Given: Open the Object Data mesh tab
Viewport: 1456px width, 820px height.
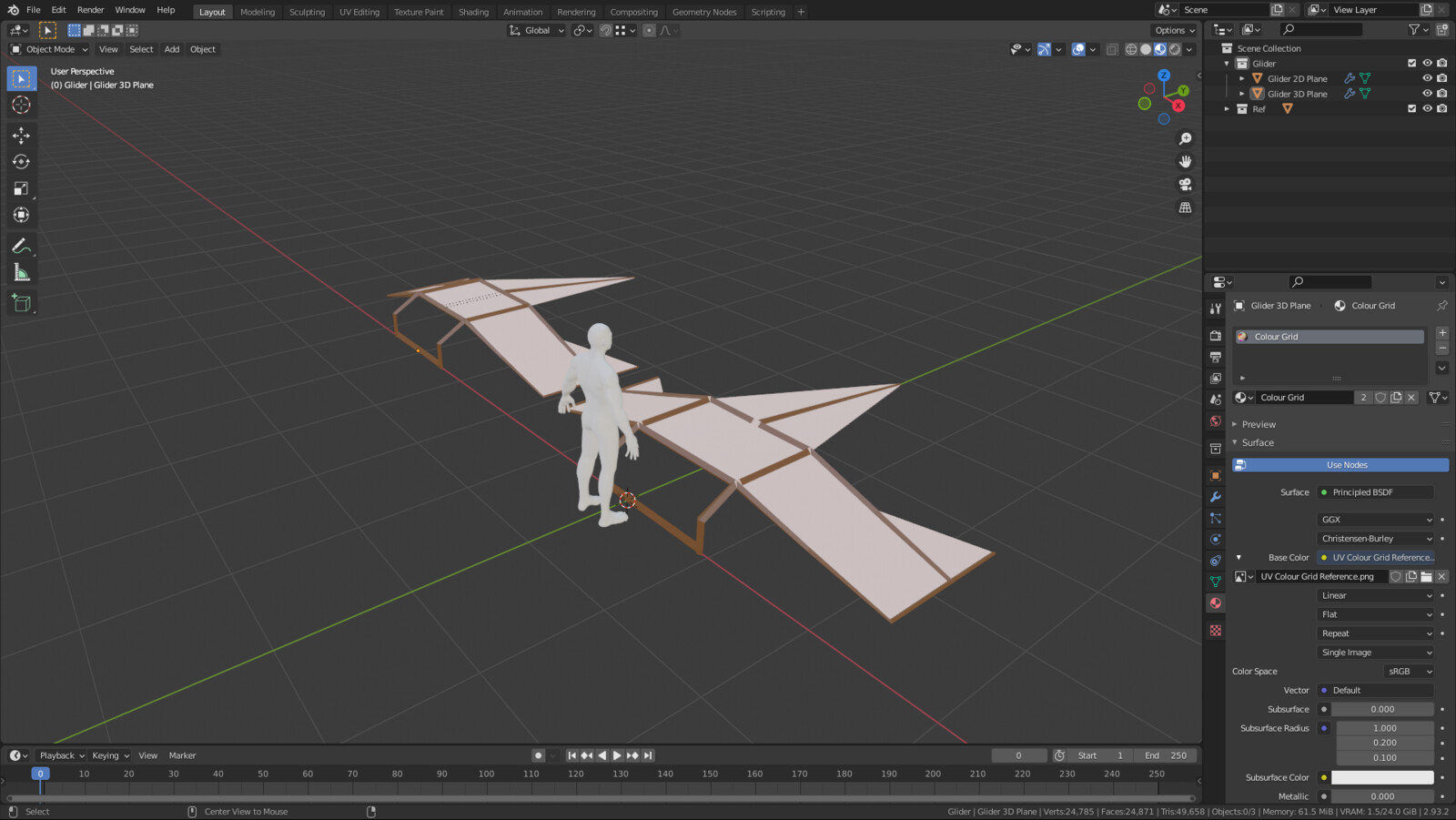Looking at the screenshot, I should 1216,582.
